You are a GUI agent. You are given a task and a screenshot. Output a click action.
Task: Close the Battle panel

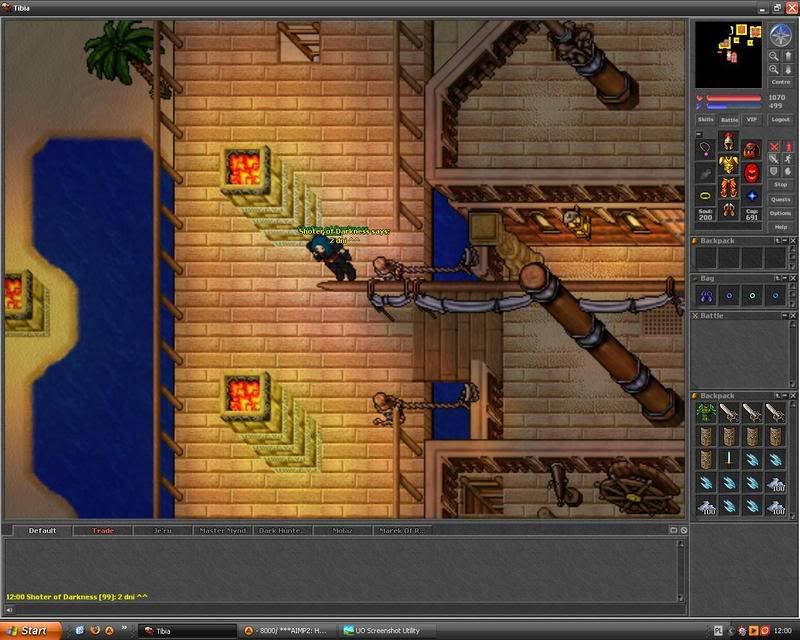click(x=793, y=316)
